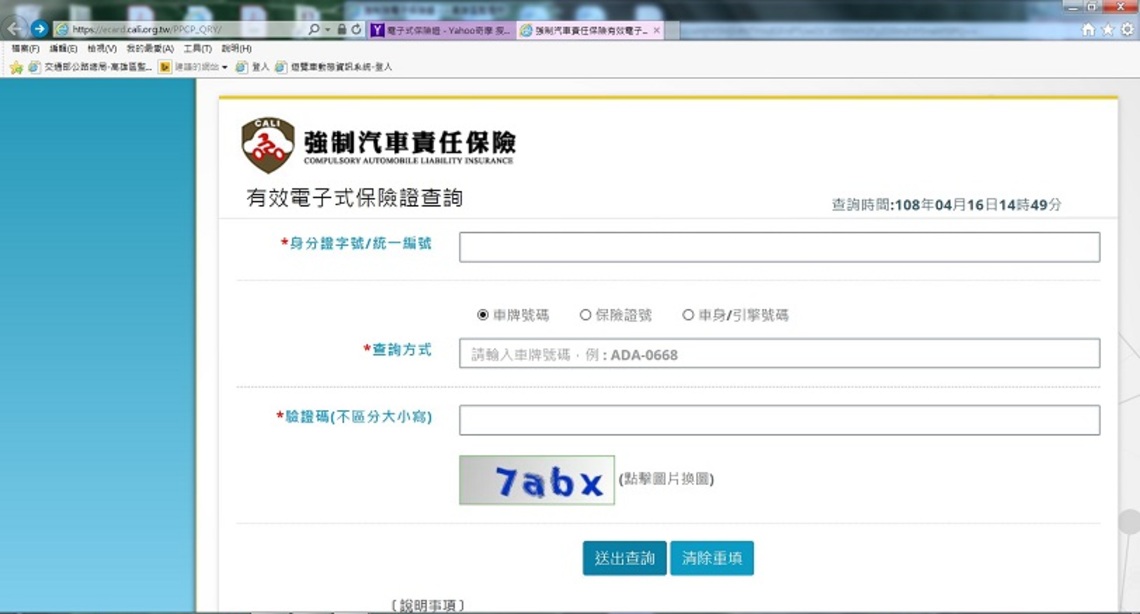1140x614 pixels.
Task: Click the search magnifier in address bar
Action: click(313, 29)
